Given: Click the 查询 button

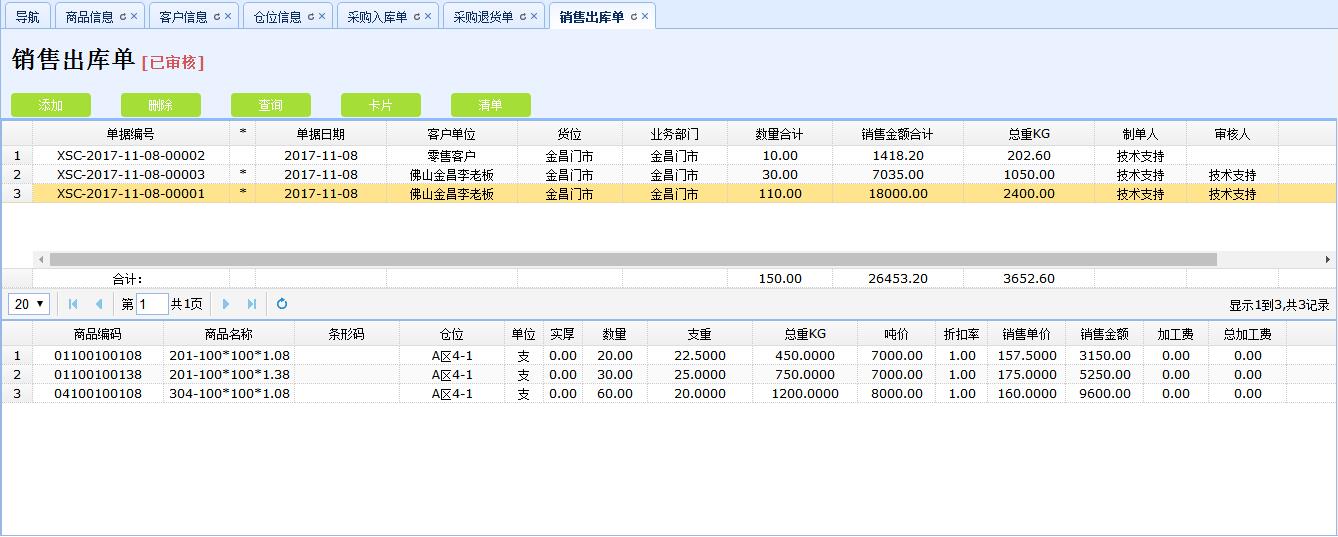Looking at the screenshot, I should [271, 105].
